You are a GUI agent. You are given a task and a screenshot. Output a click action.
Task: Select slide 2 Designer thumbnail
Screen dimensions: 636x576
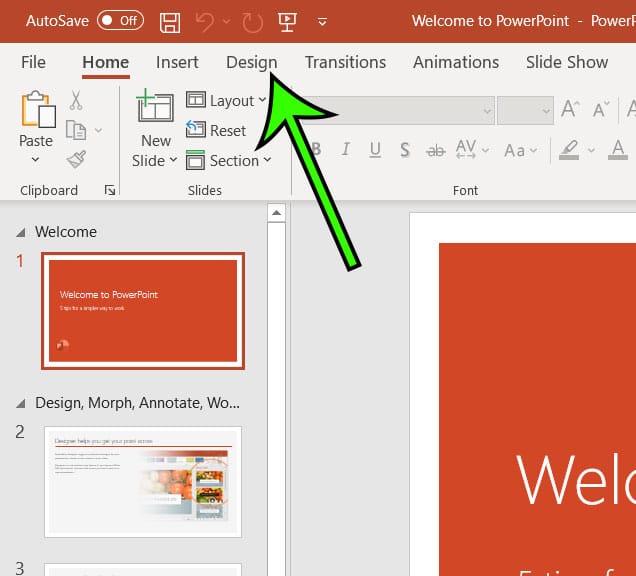tap(143, 482)
